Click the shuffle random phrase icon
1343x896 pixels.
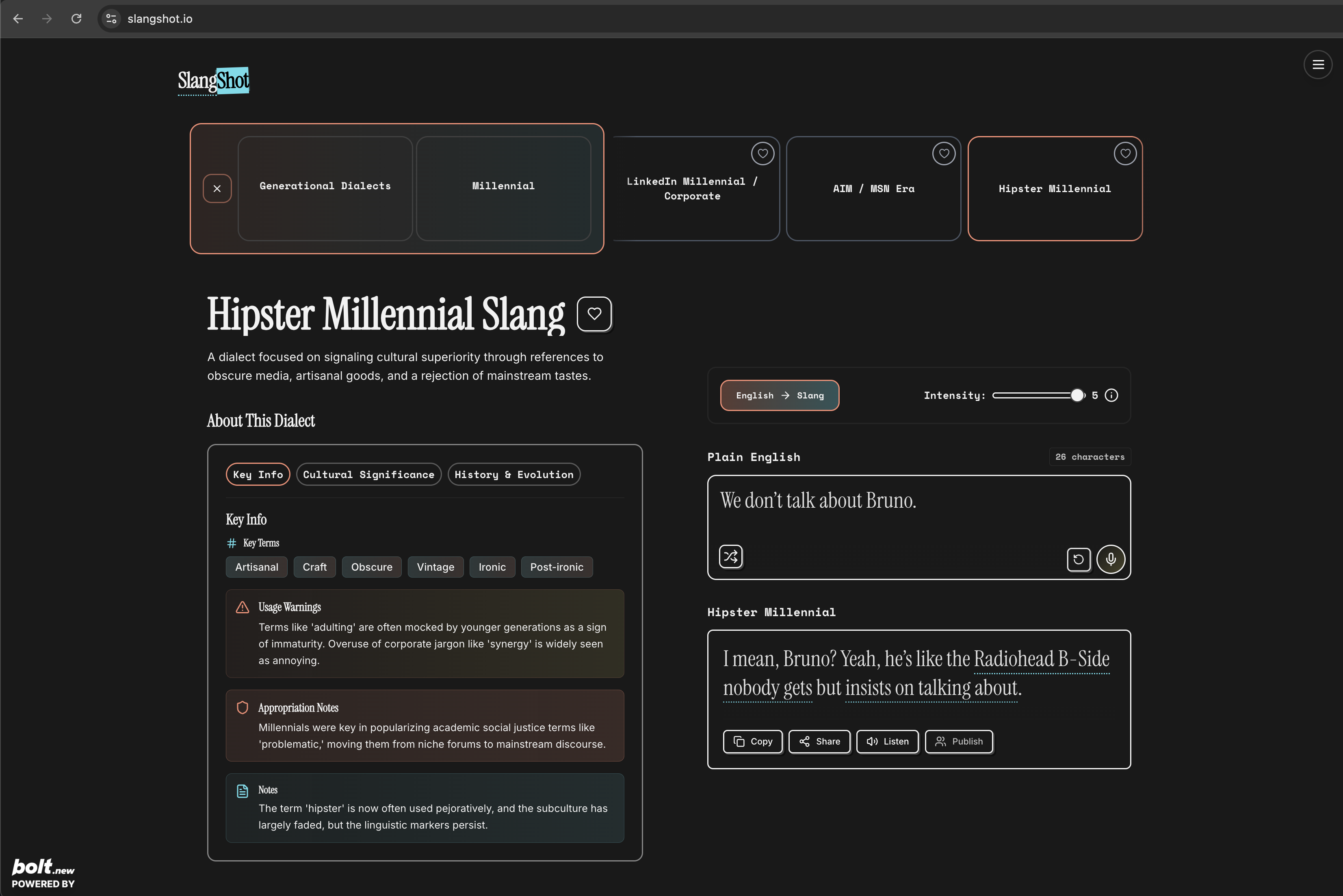(730, 556)
